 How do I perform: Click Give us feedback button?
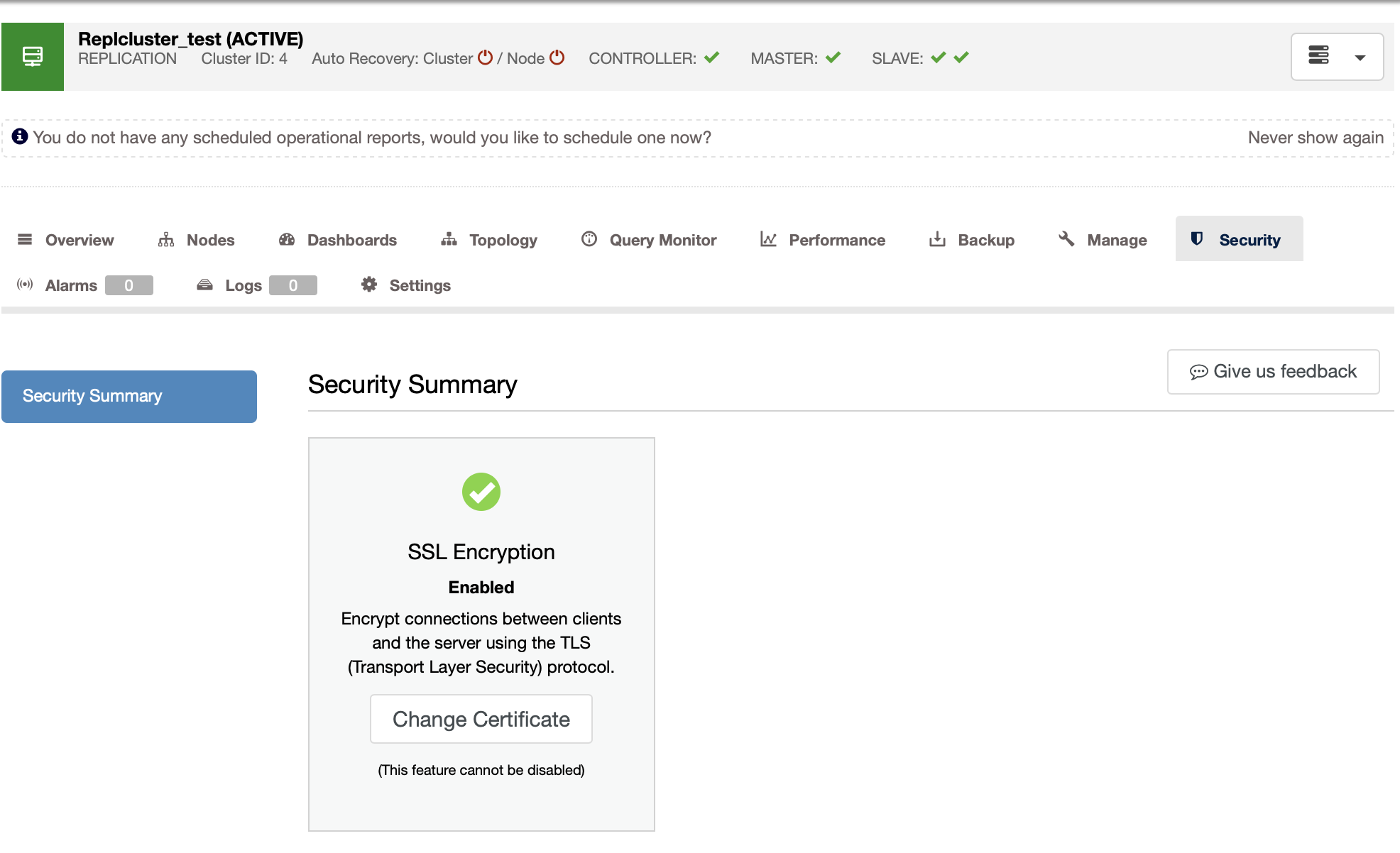pos(1274,372)
